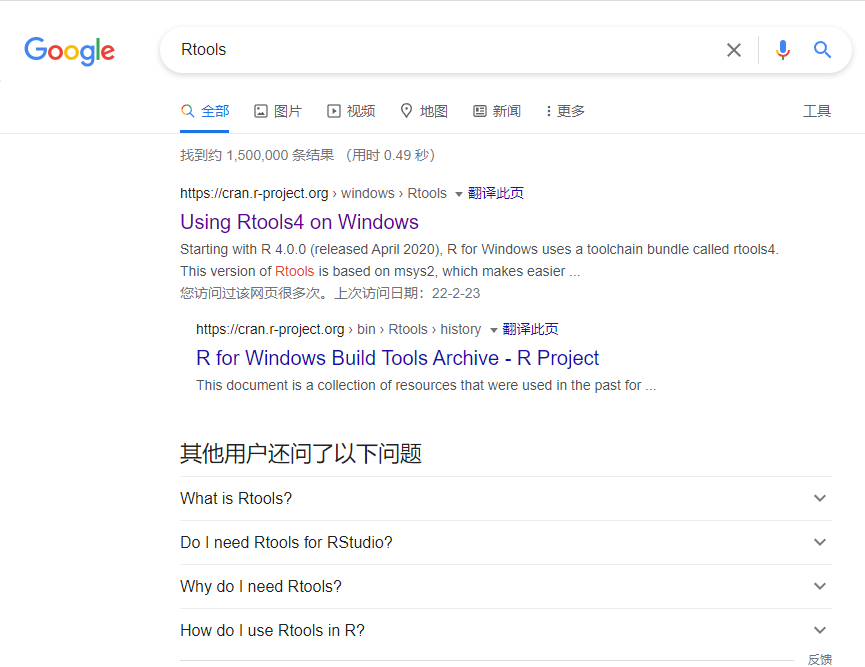Open dropdown arrow next to windows › Rtools URL

pyautogui.click(x=458, y=194)
